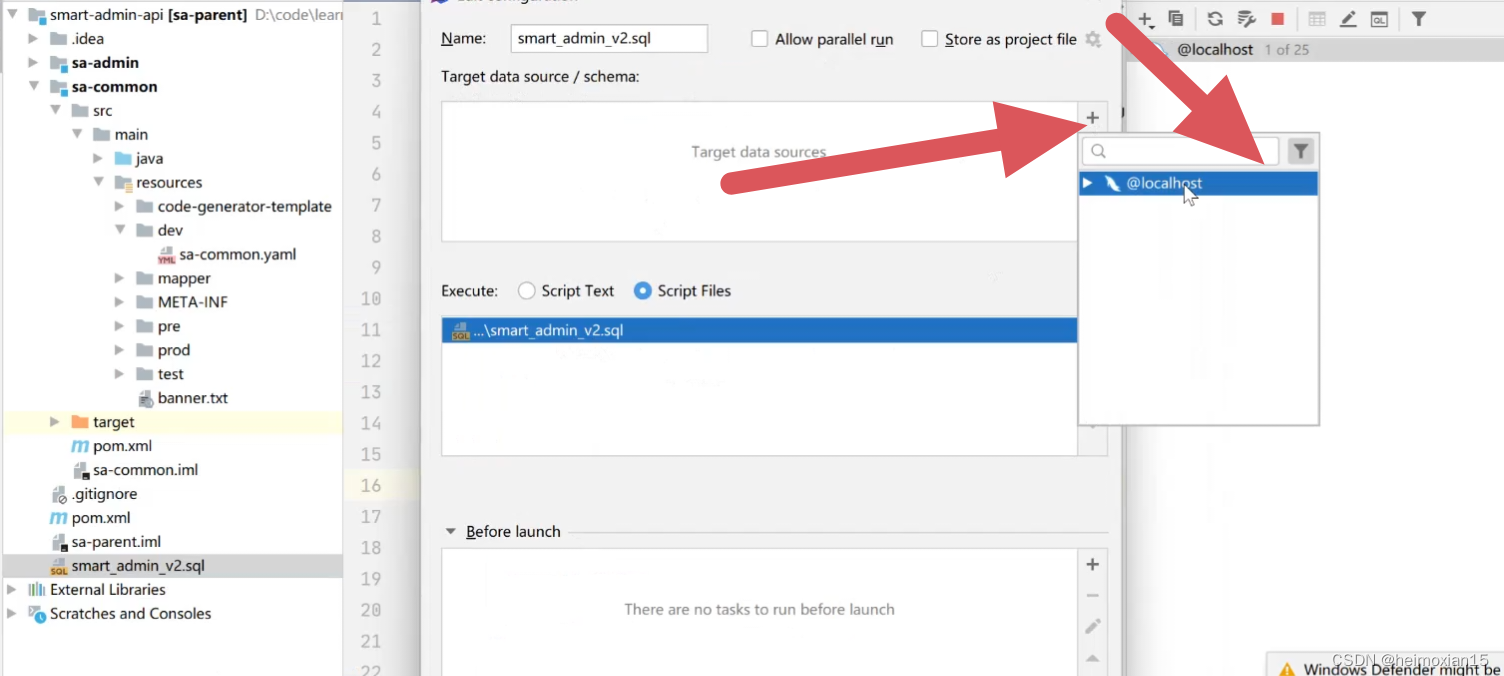Image resolution: width=1504 pixels, height=676 pixels.
Task: Add a Before launch task with plus
Action: (x=1092, y=564)
